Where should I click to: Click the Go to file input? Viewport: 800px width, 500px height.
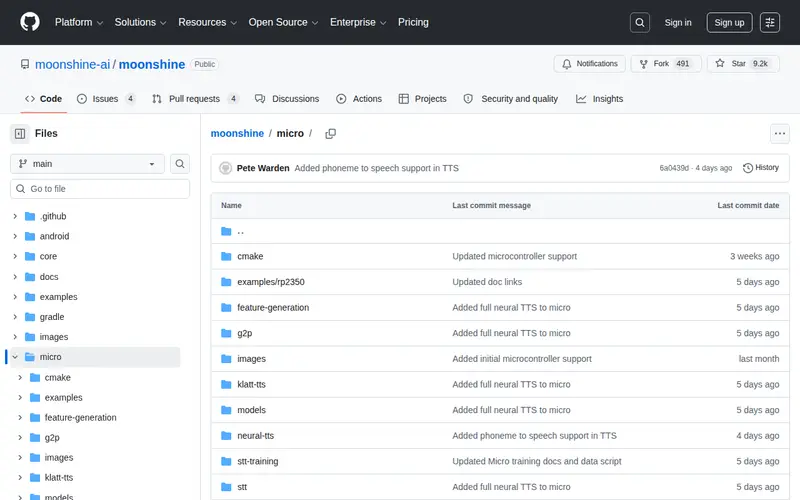100,189
